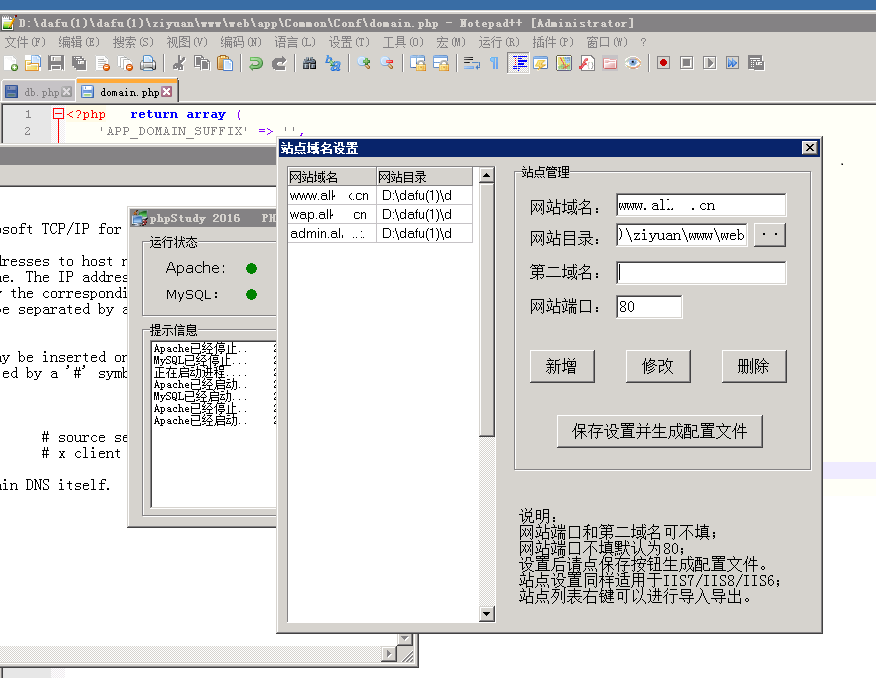Screen dimensions: 876x678
Task: Zoom out using the toolbar magnifier
Action: click(387, 64)
